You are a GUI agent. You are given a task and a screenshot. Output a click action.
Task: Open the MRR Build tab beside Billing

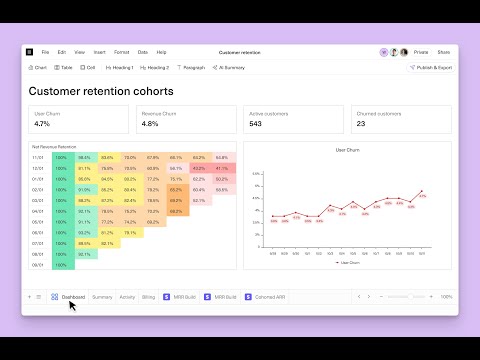coord(179,297)
